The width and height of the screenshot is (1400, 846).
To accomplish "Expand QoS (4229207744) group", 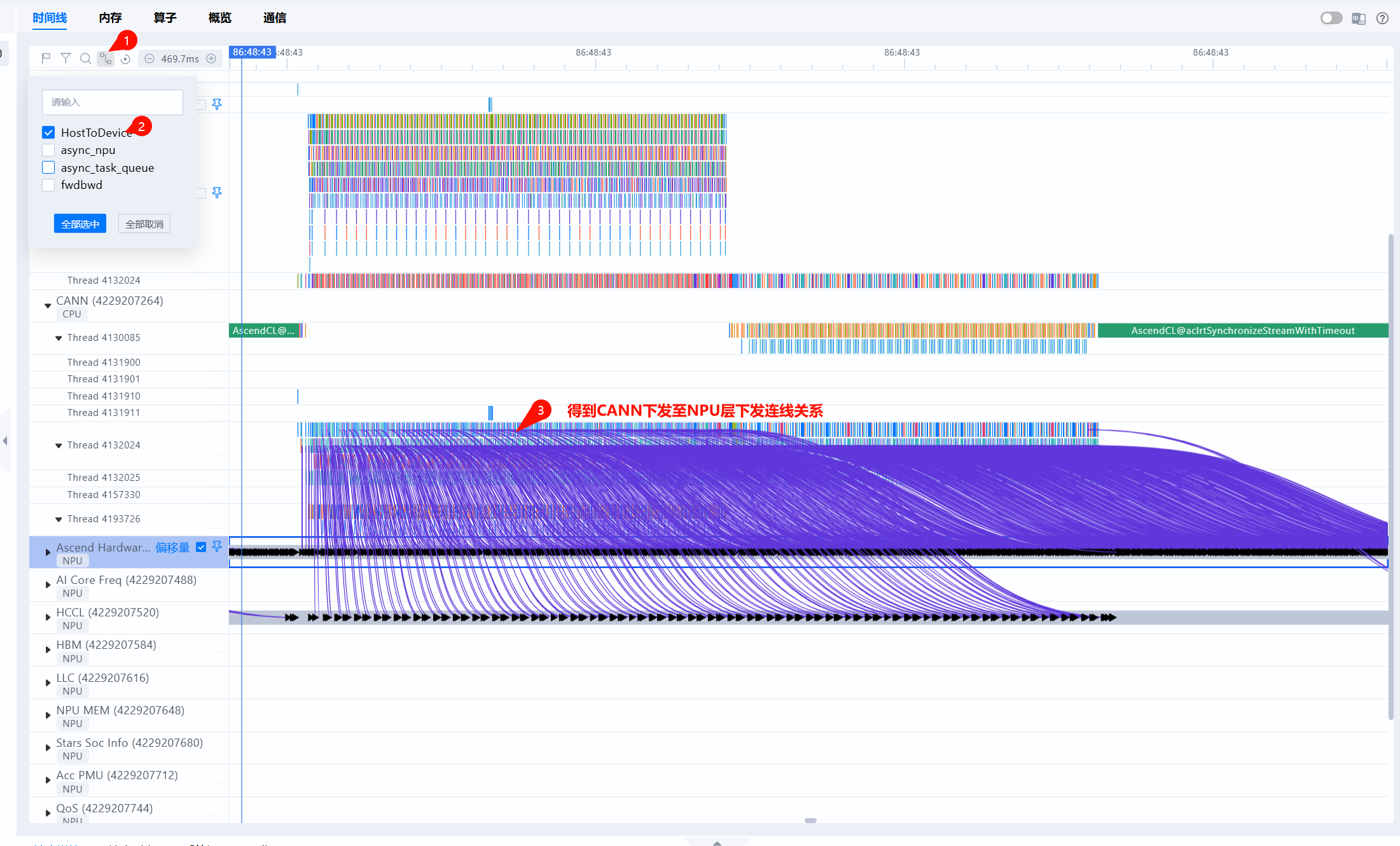I will [x=48, y=813].
